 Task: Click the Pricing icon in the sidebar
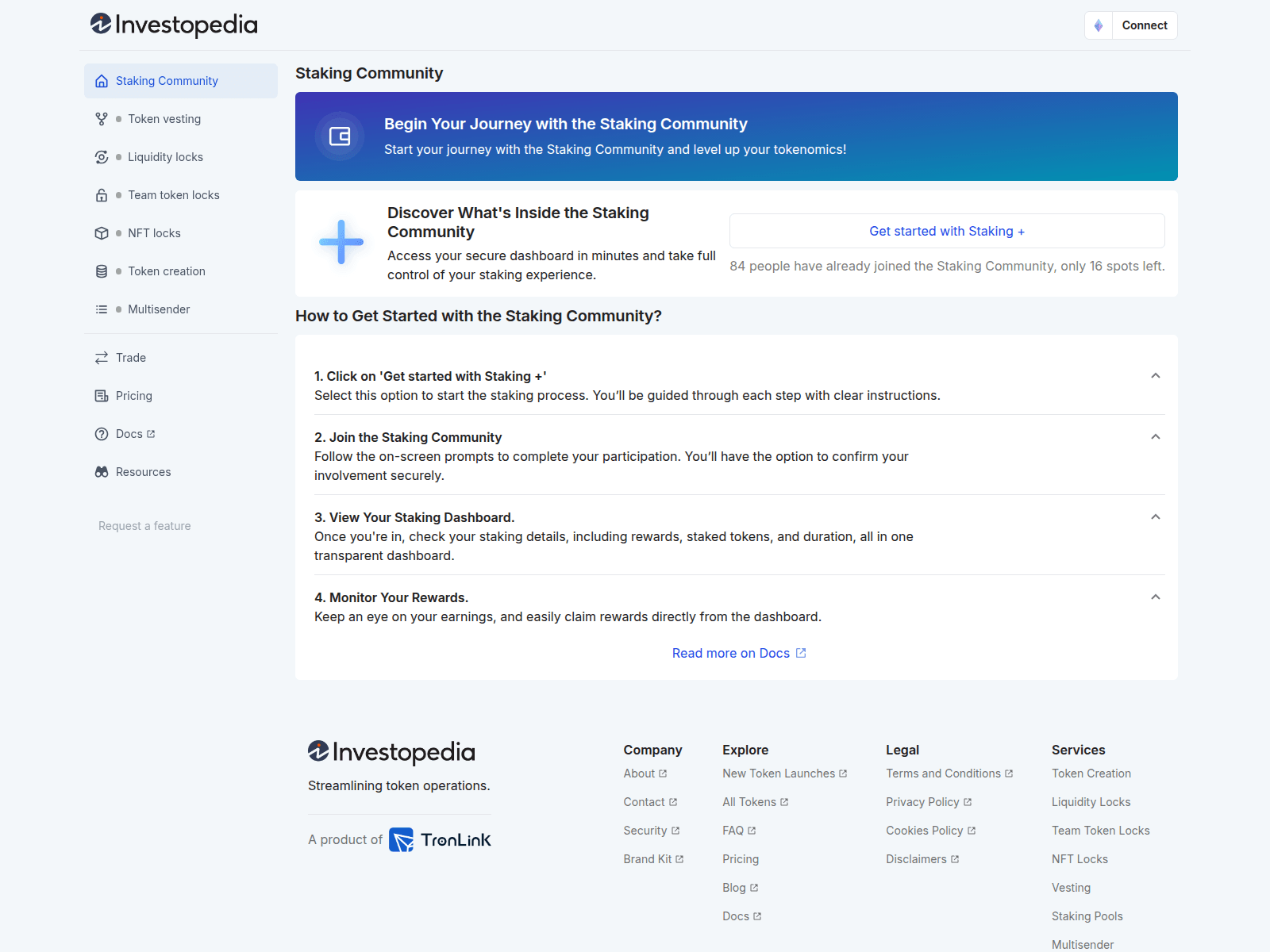click(102, 396)
